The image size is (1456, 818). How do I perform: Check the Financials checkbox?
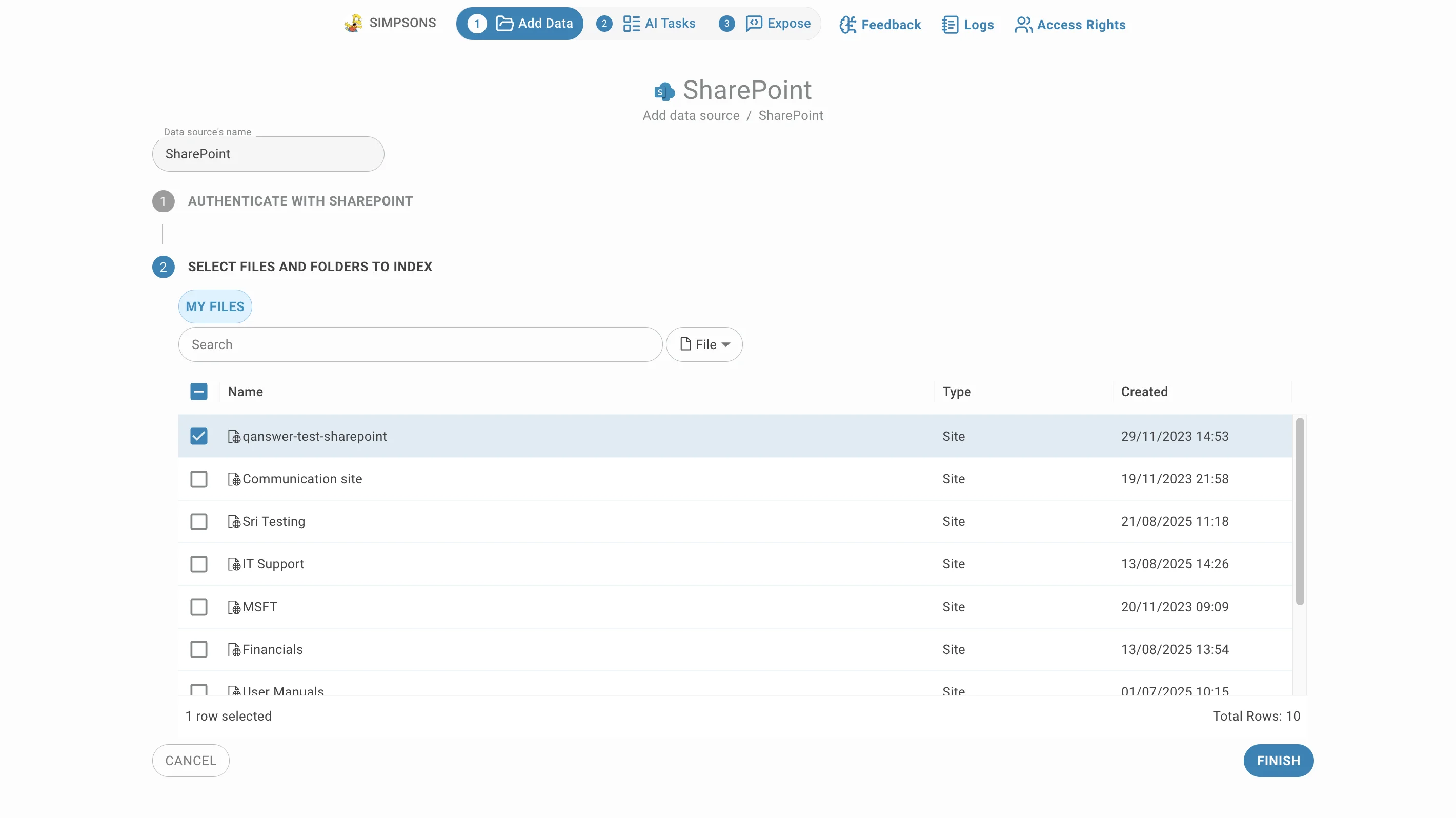point(199,650)
